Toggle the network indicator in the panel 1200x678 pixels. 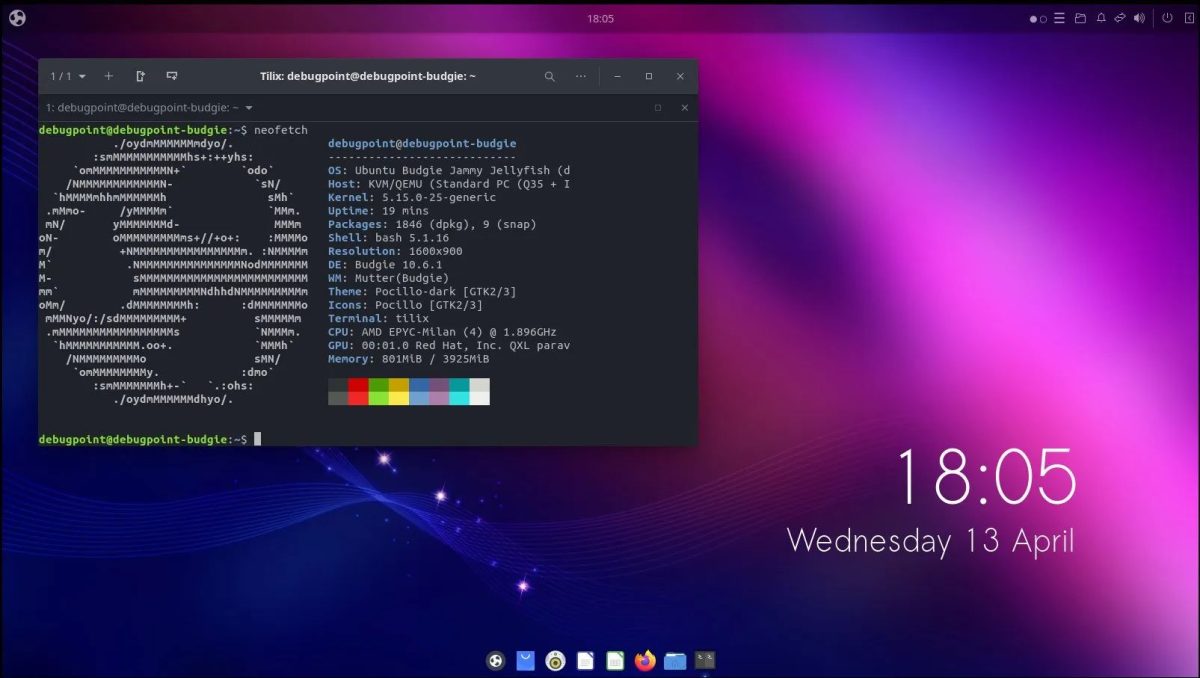tap(1119, 18)
